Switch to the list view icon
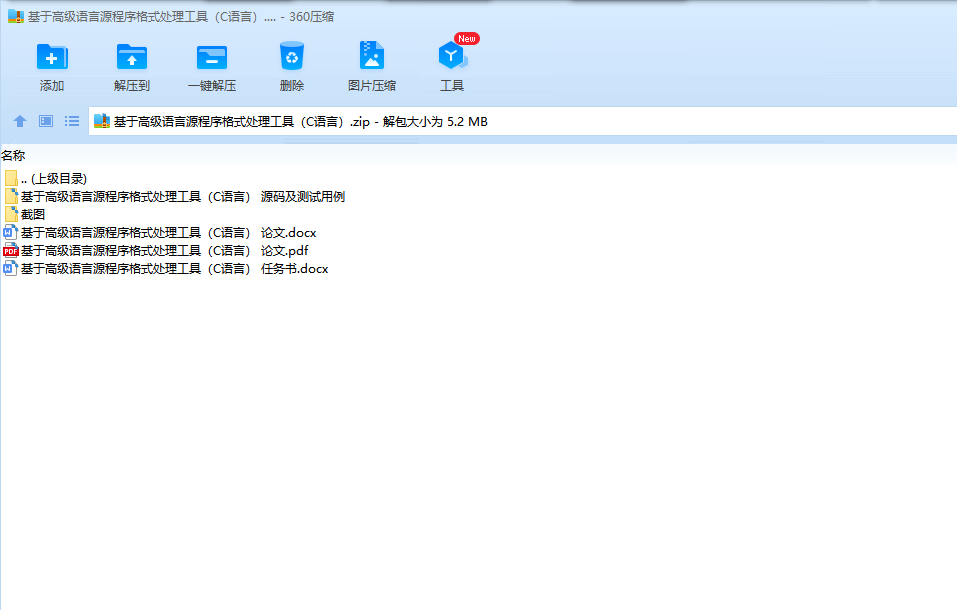 72,121
